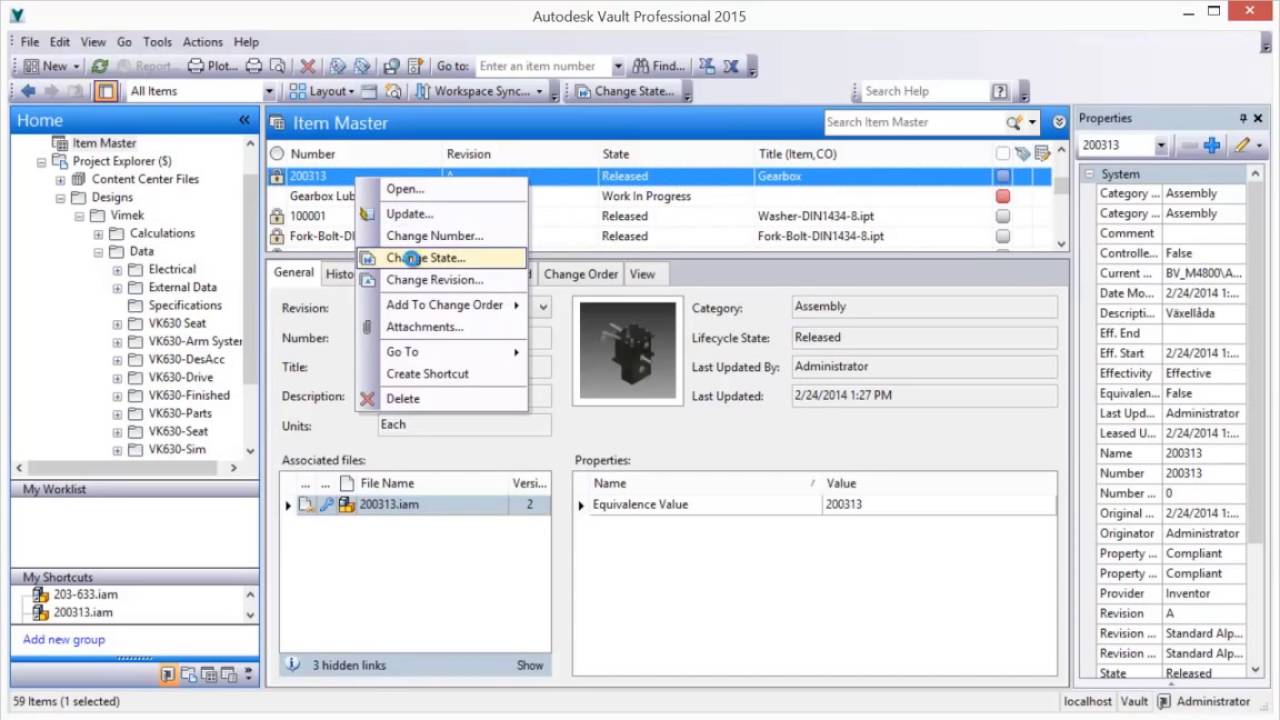1280x720 pixels.
Task: Switch to the View tab
Action: [642, 274]
